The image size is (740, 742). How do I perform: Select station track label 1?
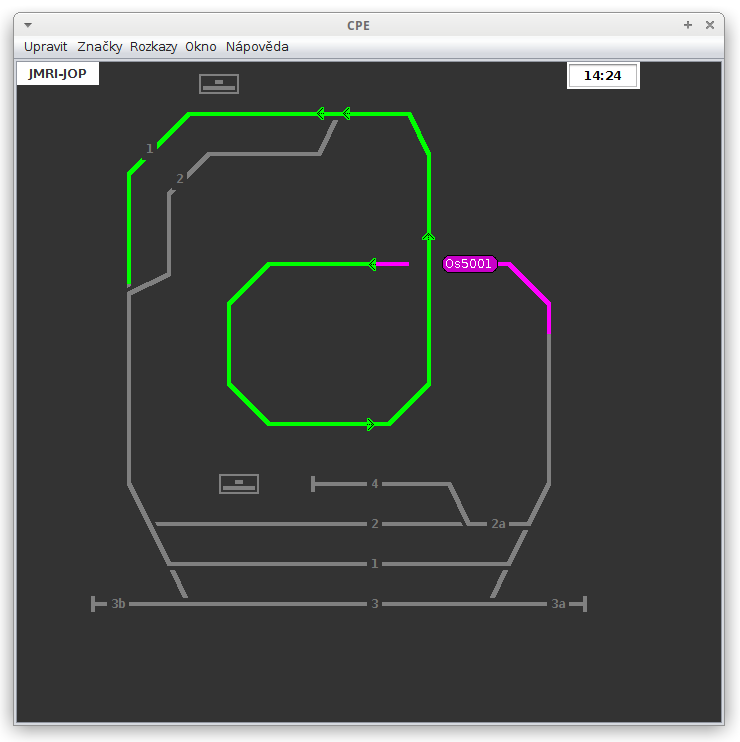[375, 564]
